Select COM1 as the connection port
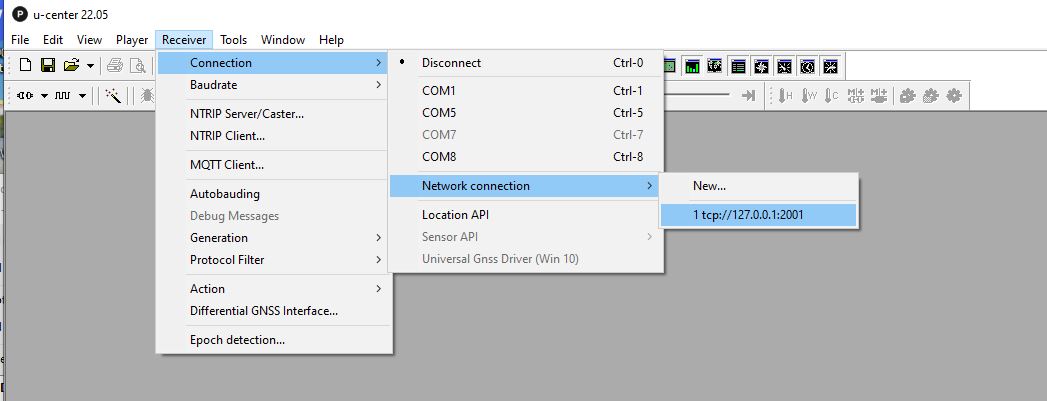The height and width of the screenshot is (401, 1047). tap(439, 91)
